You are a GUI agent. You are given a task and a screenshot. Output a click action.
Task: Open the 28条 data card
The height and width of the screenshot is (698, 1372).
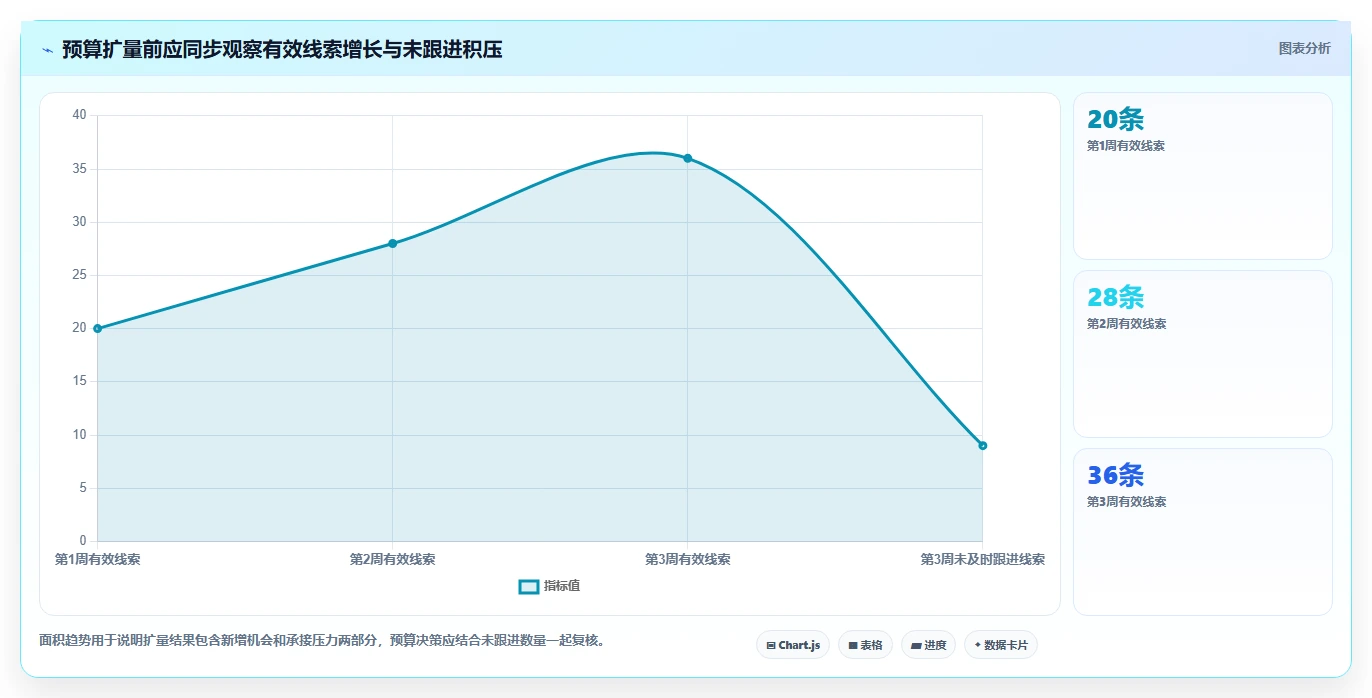(x=1202, y=354)
